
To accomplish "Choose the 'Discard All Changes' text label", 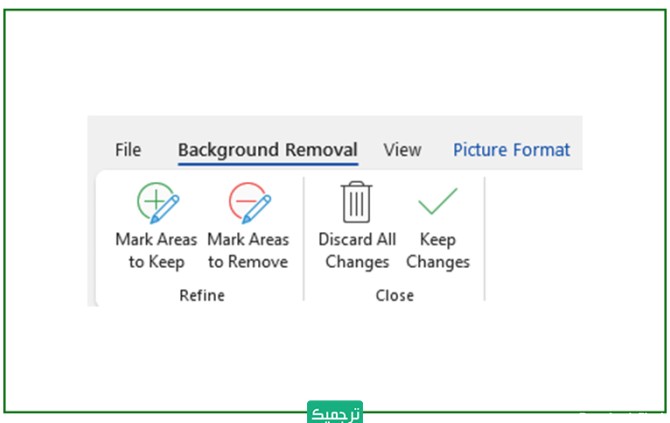I will click(x=357, y=251).
